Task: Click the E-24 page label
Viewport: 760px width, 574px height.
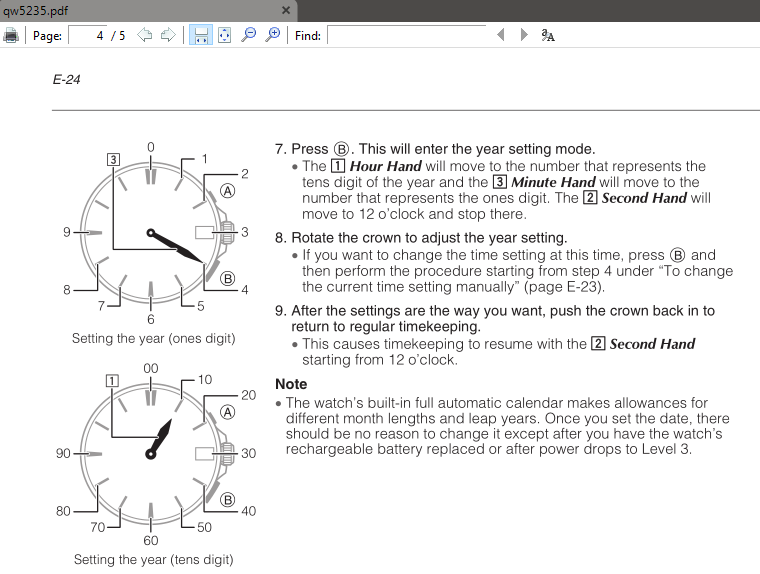Action: (66, 80)
